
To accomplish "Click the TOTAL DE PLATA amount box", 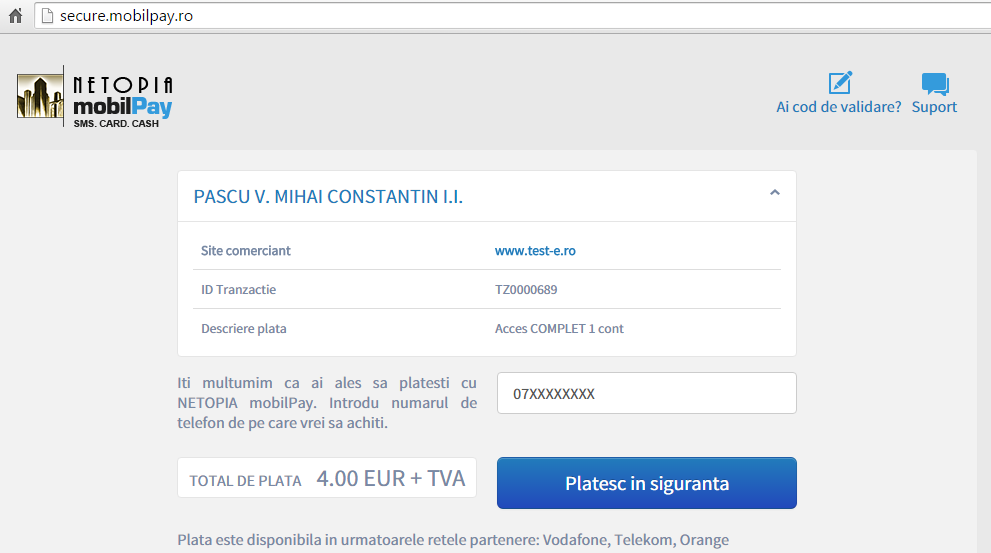I will click(327, 479).
